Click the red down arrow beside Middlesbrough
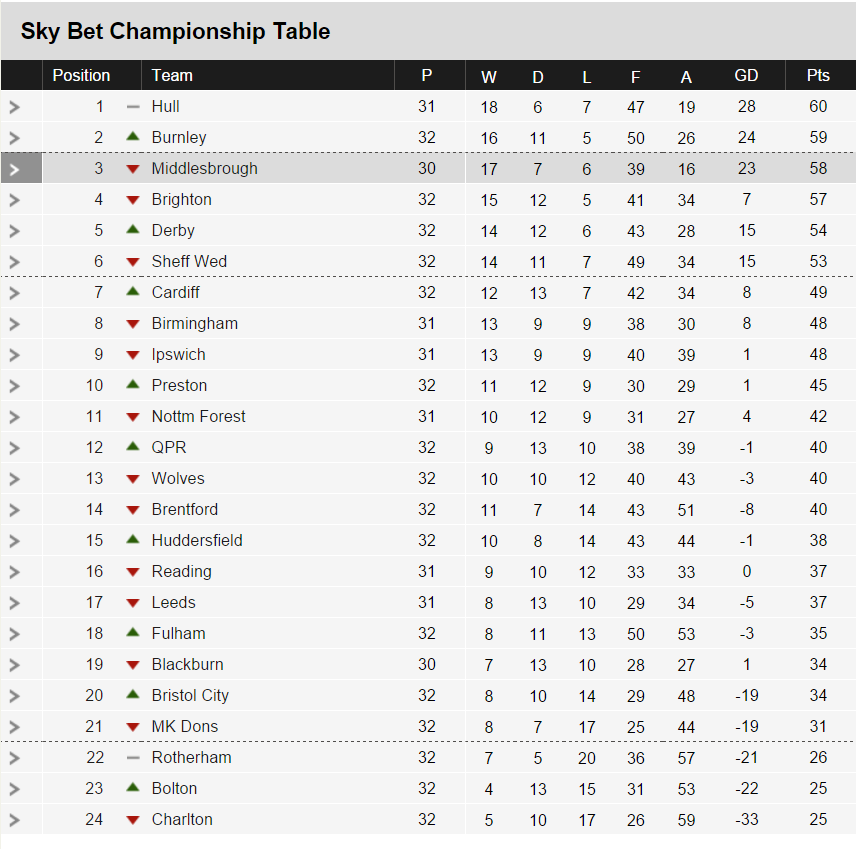856x849 pixels. (132, 169)
